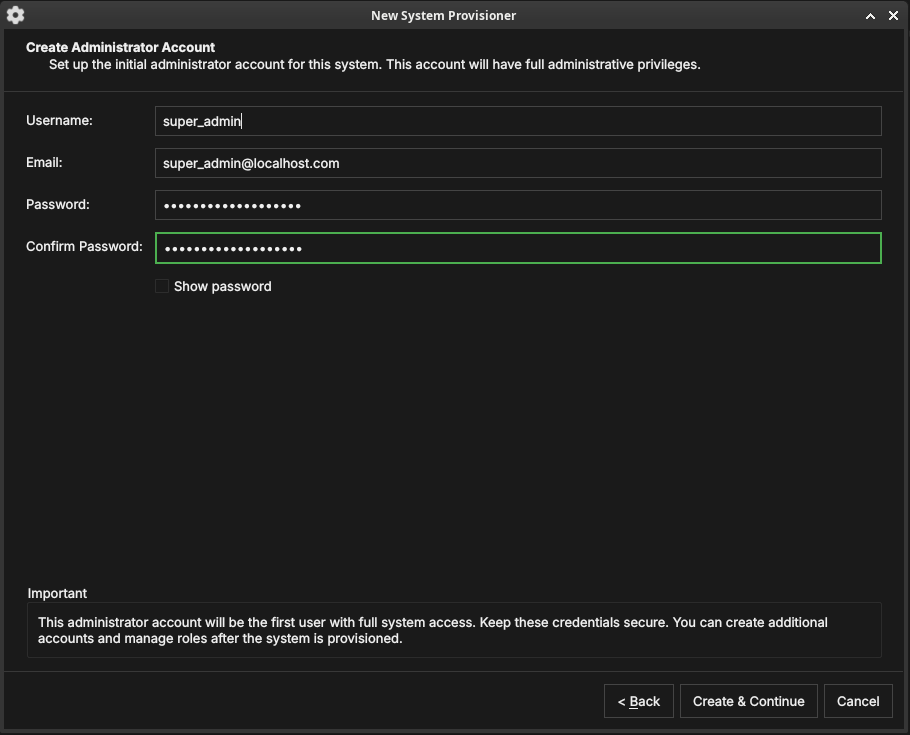Click the gear icon in title bar
This screenshot has height=735, width=910.
point(16,15)
